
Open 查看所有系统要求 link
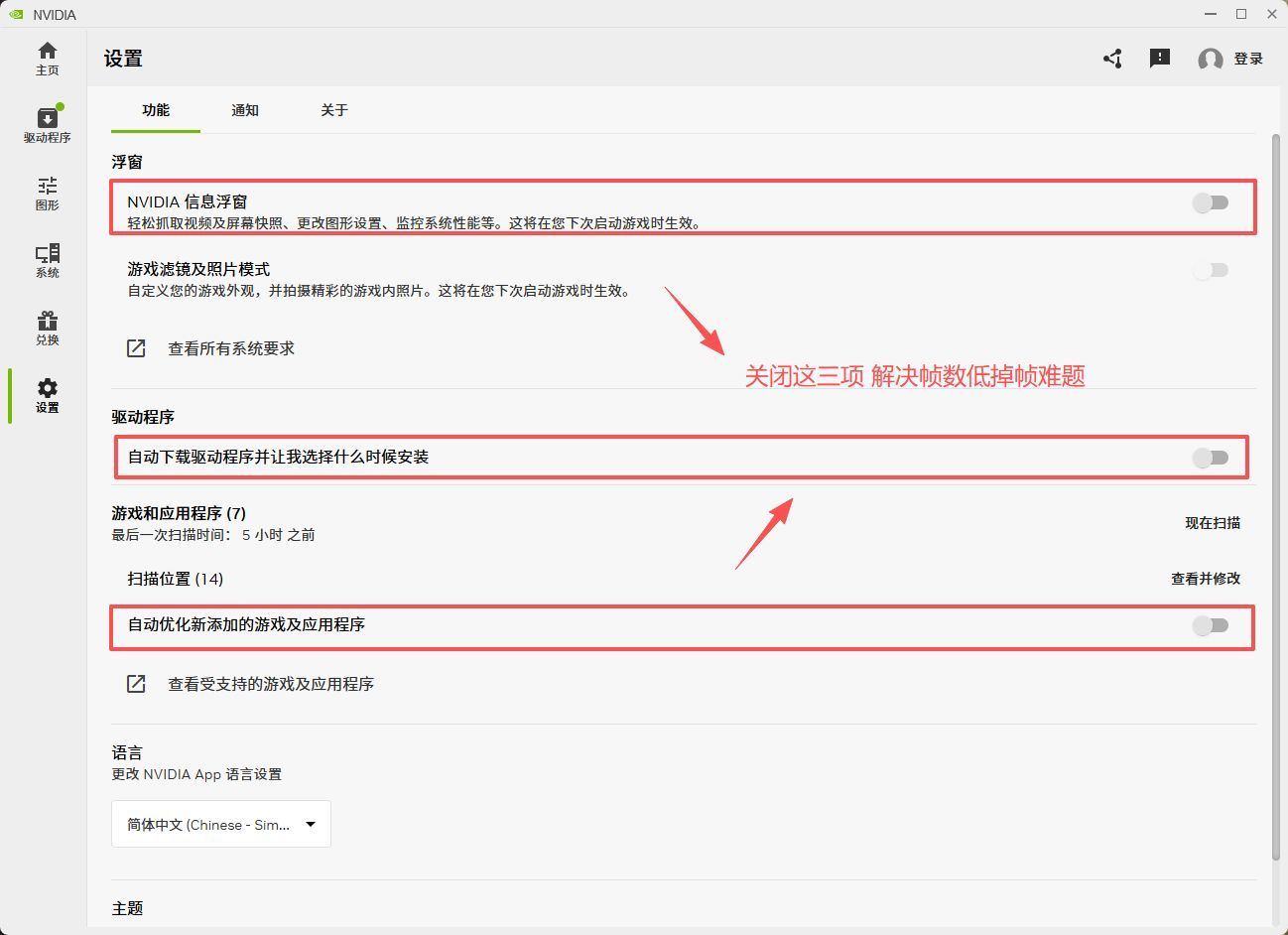coord(231,348)
